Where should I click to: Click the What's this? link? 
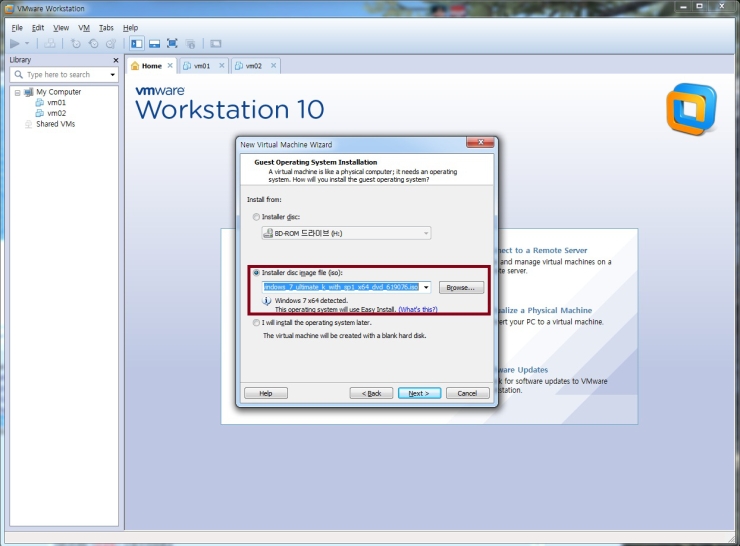(x=418, y=310)
